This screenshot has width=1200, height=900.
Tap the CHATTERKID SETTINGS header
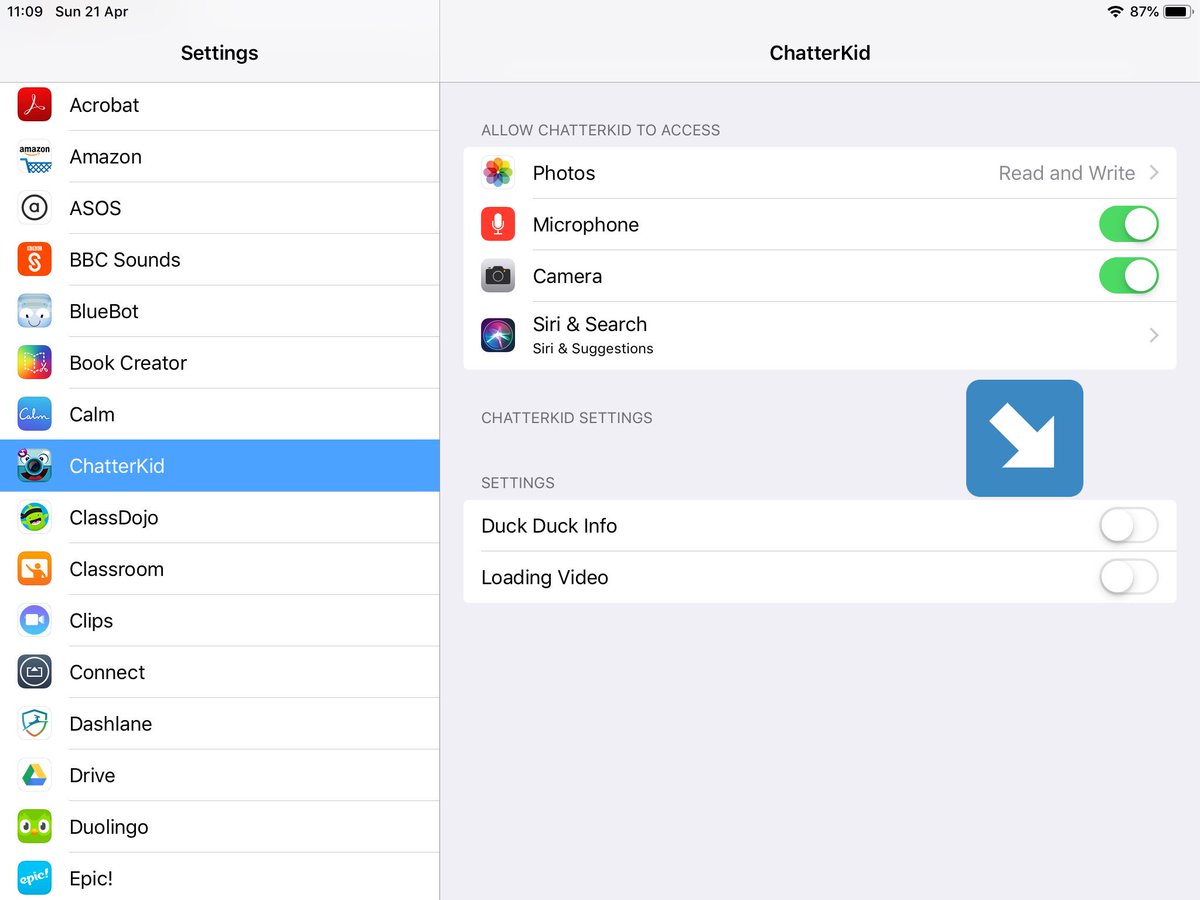pyautogui.click(x=567, y=418)
